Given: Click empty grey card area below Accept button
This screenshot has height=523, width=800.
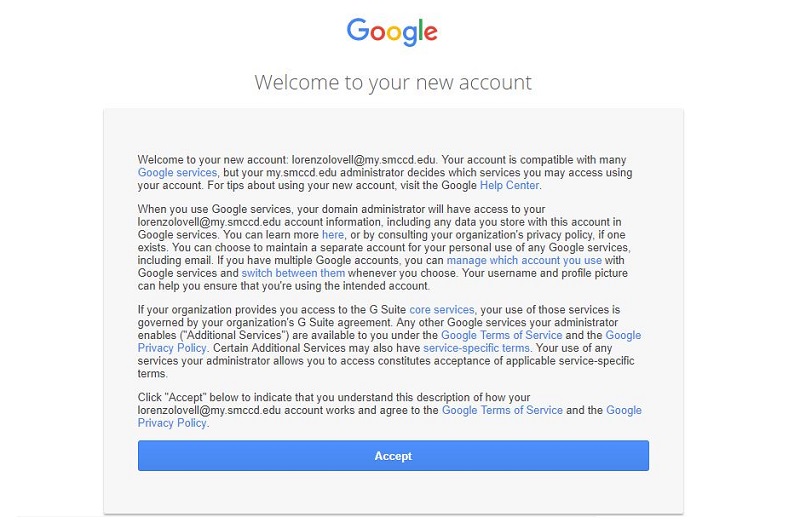Looking at the screenshot, I should [x=393, y=492].
